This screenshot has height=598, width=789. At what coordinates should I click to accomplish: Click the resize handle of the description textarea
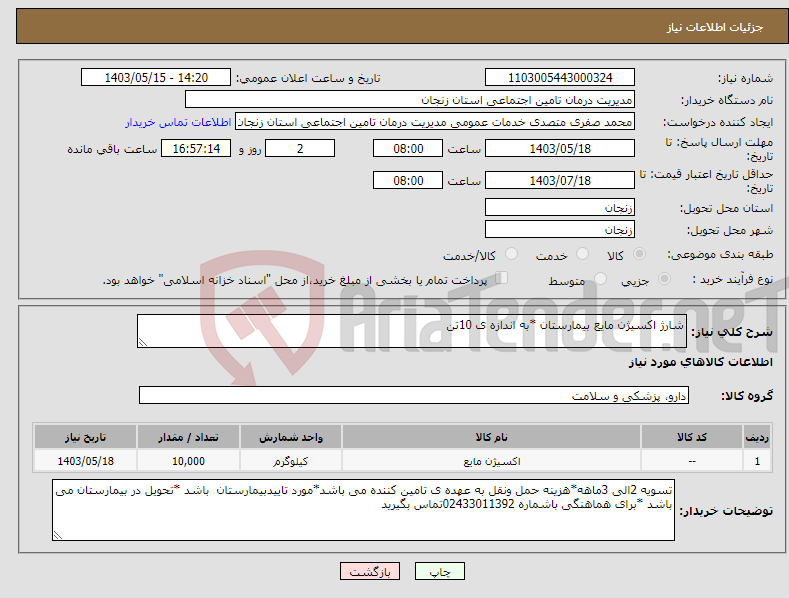[x=143, y=342]
